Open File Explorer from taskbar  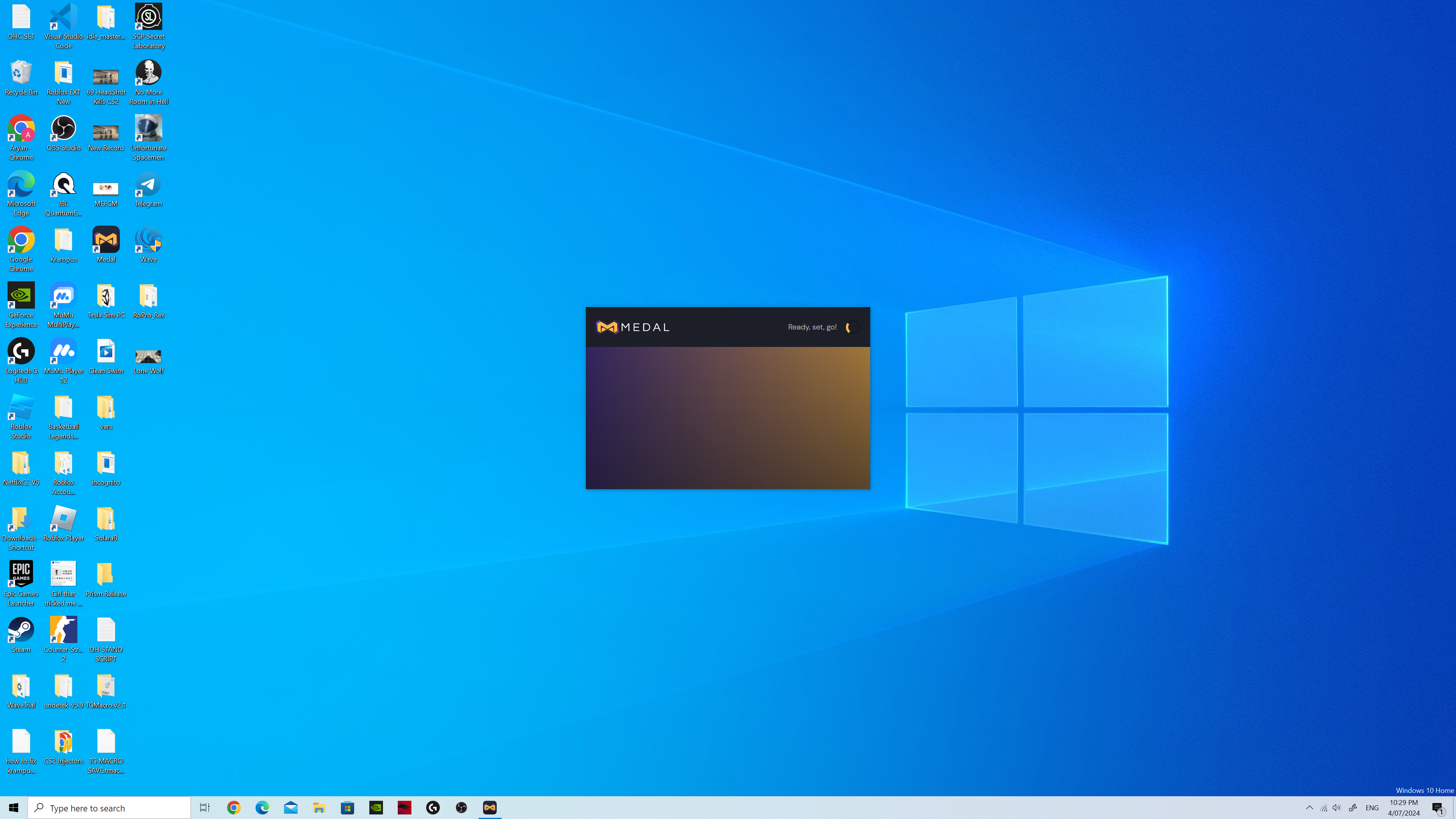click(x=319, y=808)
